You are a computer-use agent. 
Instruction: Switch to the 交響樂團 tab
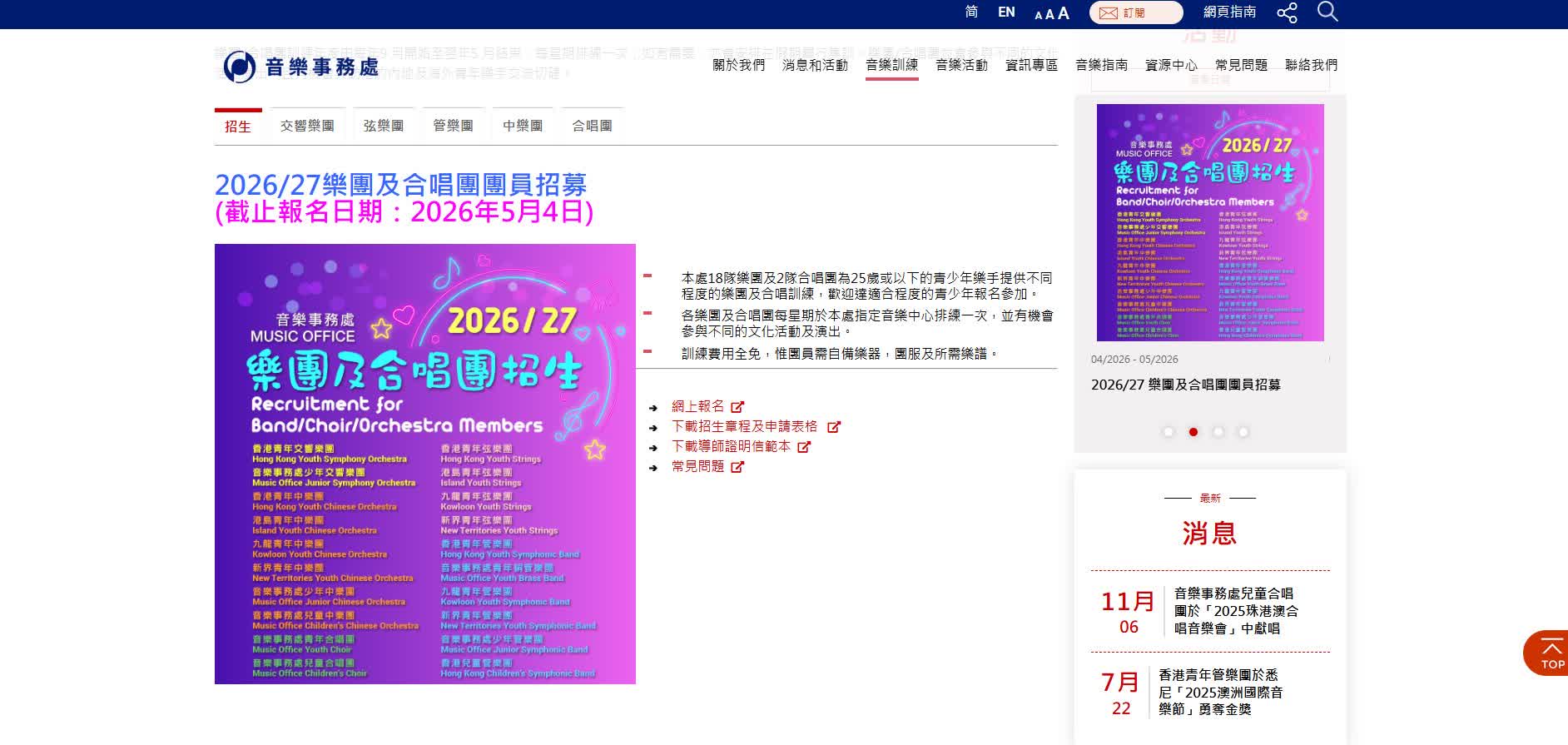coord(307,126)
